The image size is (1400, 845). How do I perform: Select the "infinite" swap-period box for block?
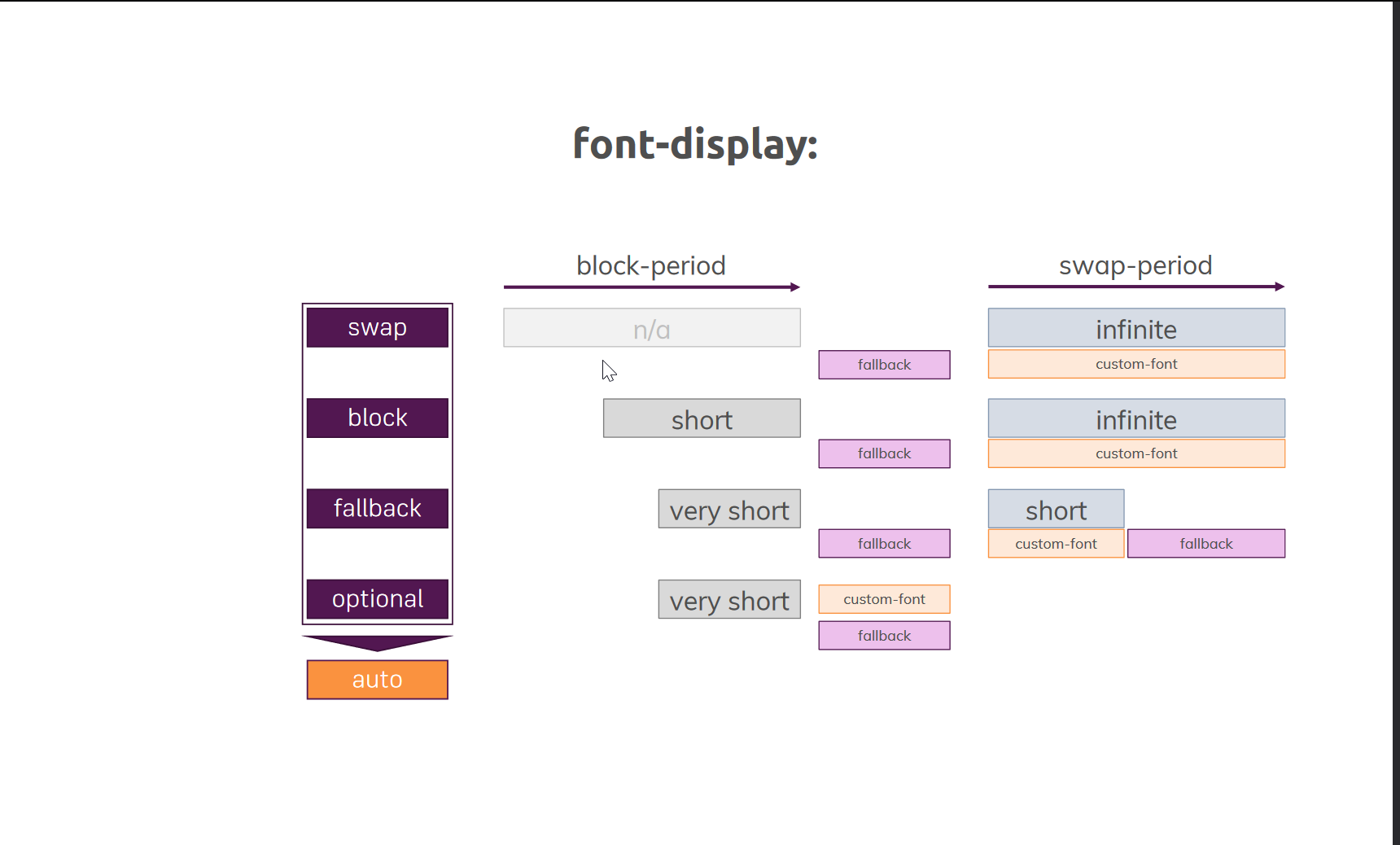[1136, 418]
